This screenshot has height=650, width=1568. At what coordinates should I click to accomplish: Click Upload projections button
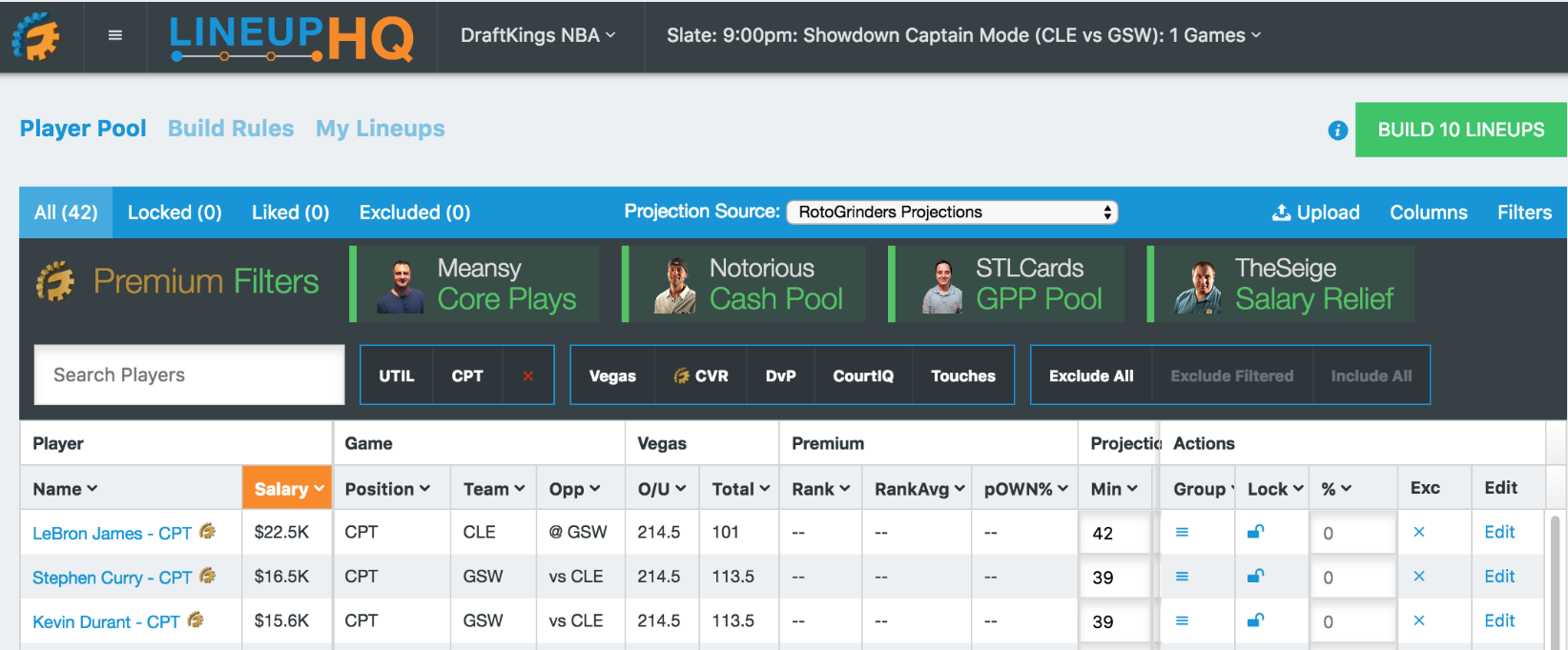[x=1316, y=213]
